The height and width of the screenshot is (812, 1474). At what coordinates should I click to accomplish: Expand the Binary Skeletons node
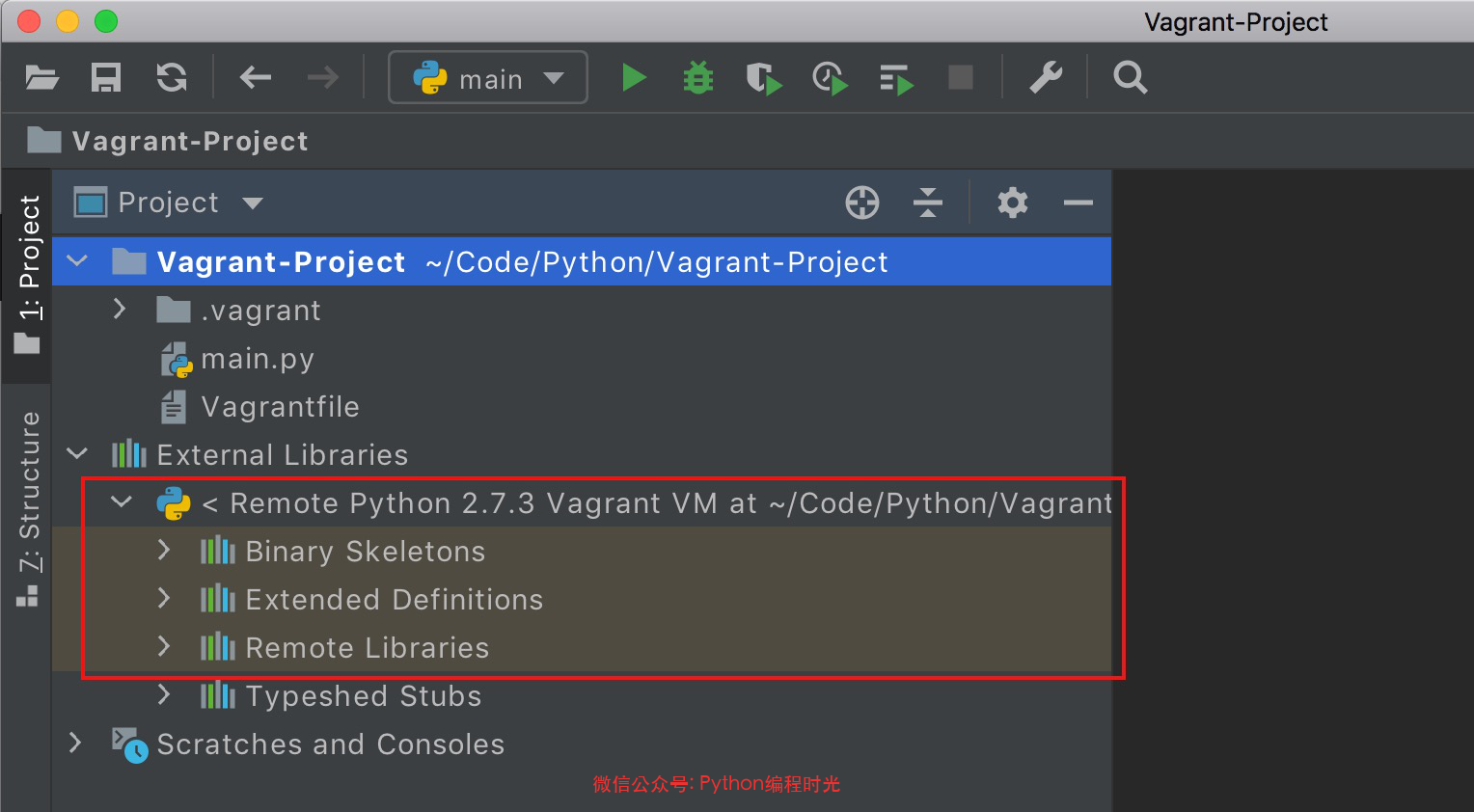164,551
